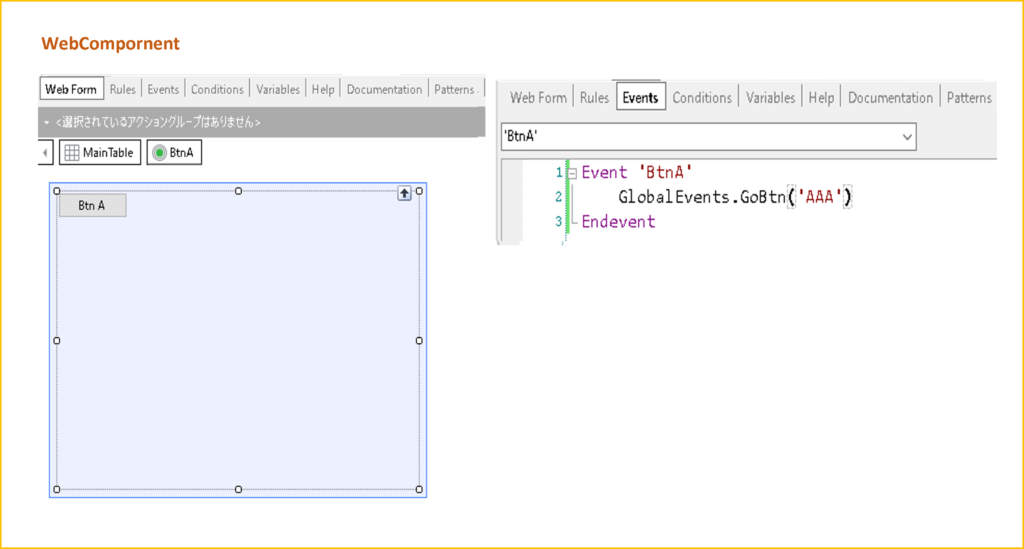Screen dimensions: 1024x549
Task: Open the Events tab in left panel
Action: 163,89
